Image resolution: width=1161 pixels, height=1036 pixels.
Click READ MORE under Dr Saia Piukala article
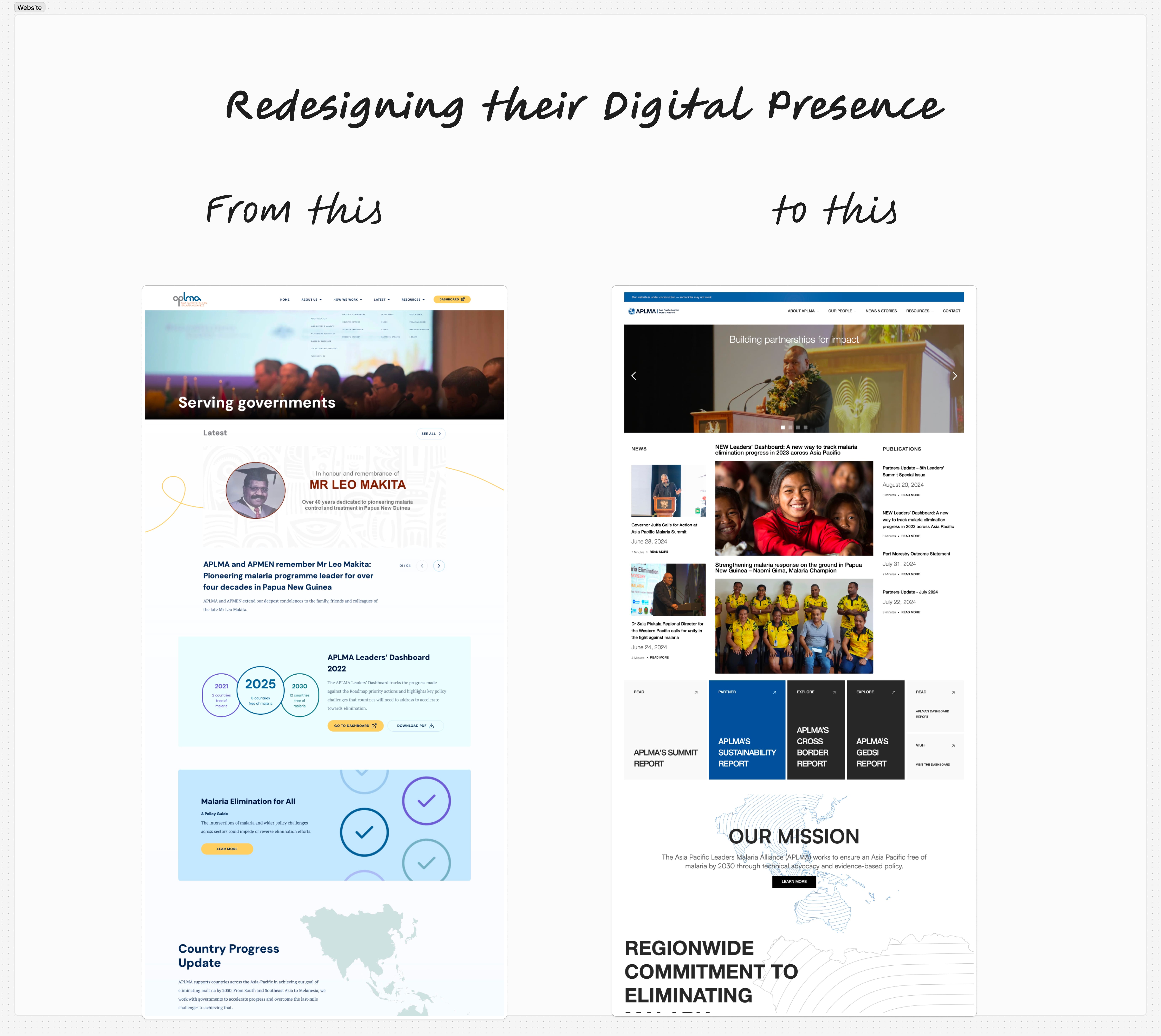pyautogui.click(x=659, y=658)
